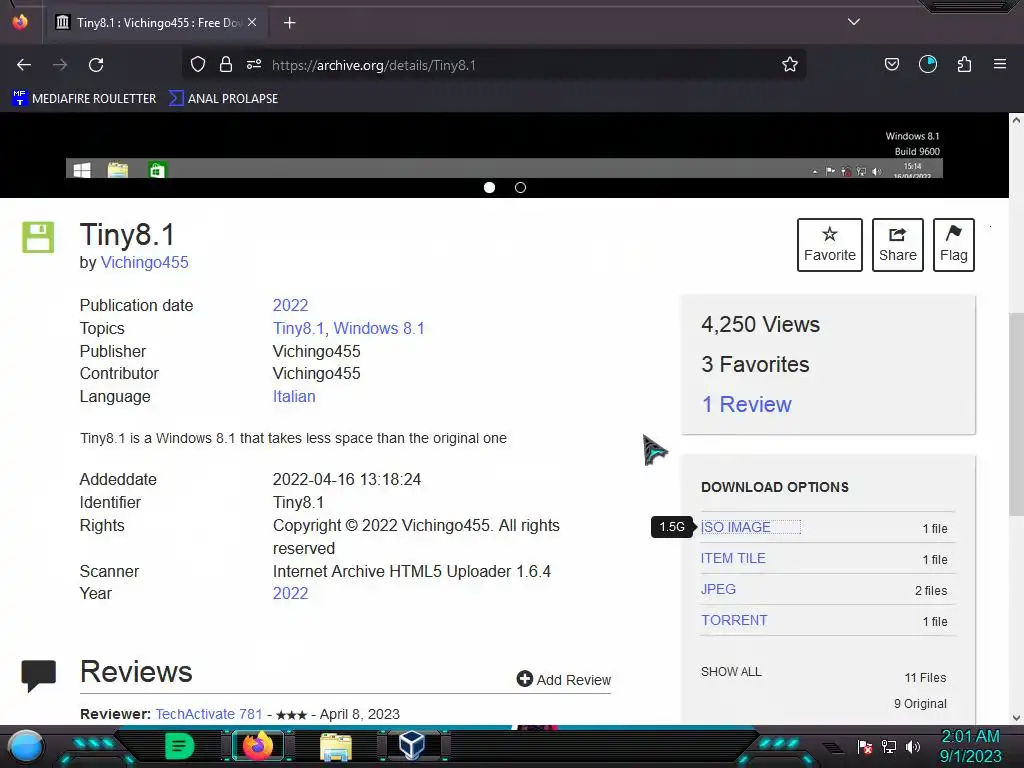The image size is (1024, 768).
Task: Click the Favorite button
Action: coord(829,245)
